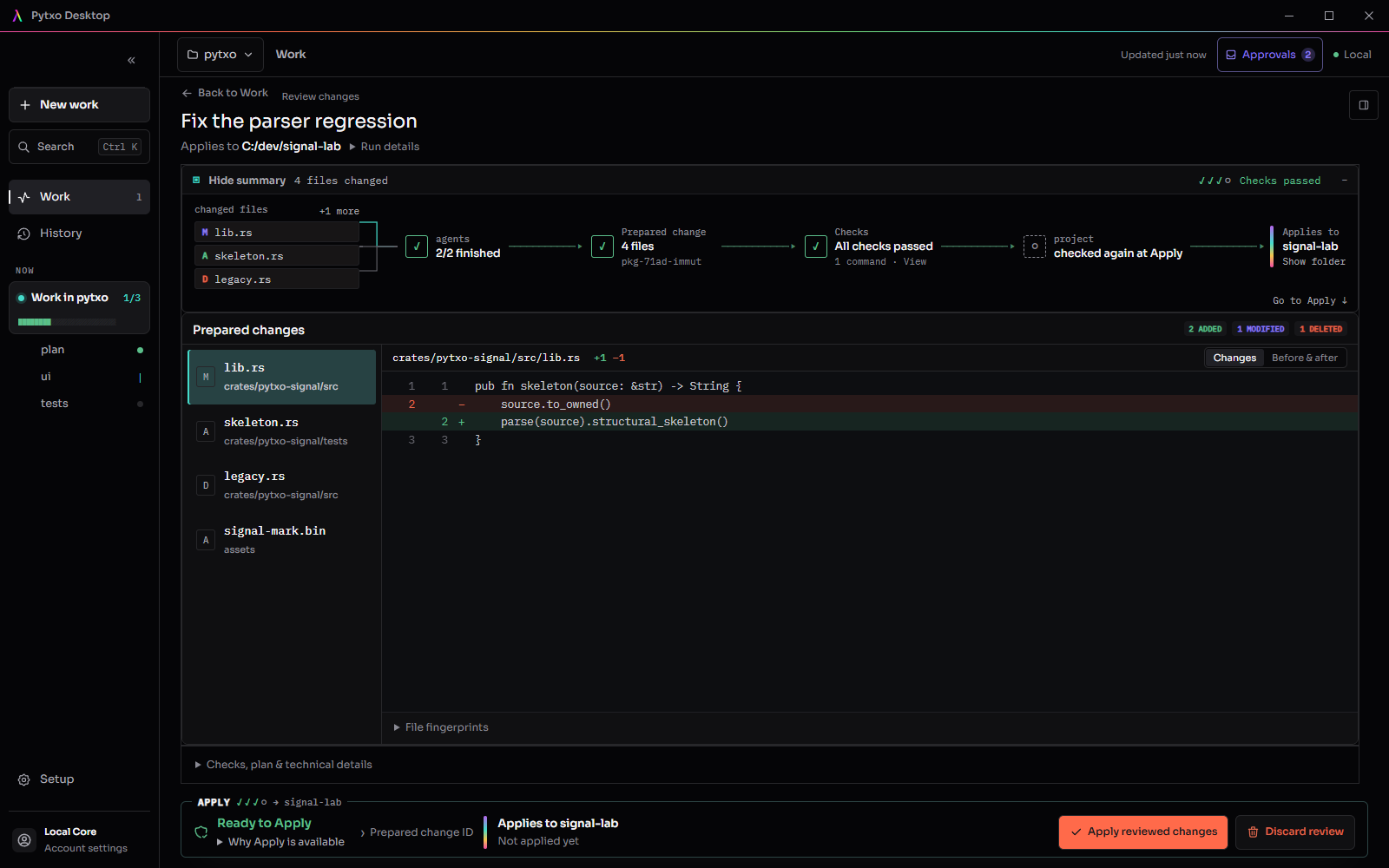1389x868 pixels.
Task: Toggle the side panel layout icon
Action: (x=1364, y=105)
